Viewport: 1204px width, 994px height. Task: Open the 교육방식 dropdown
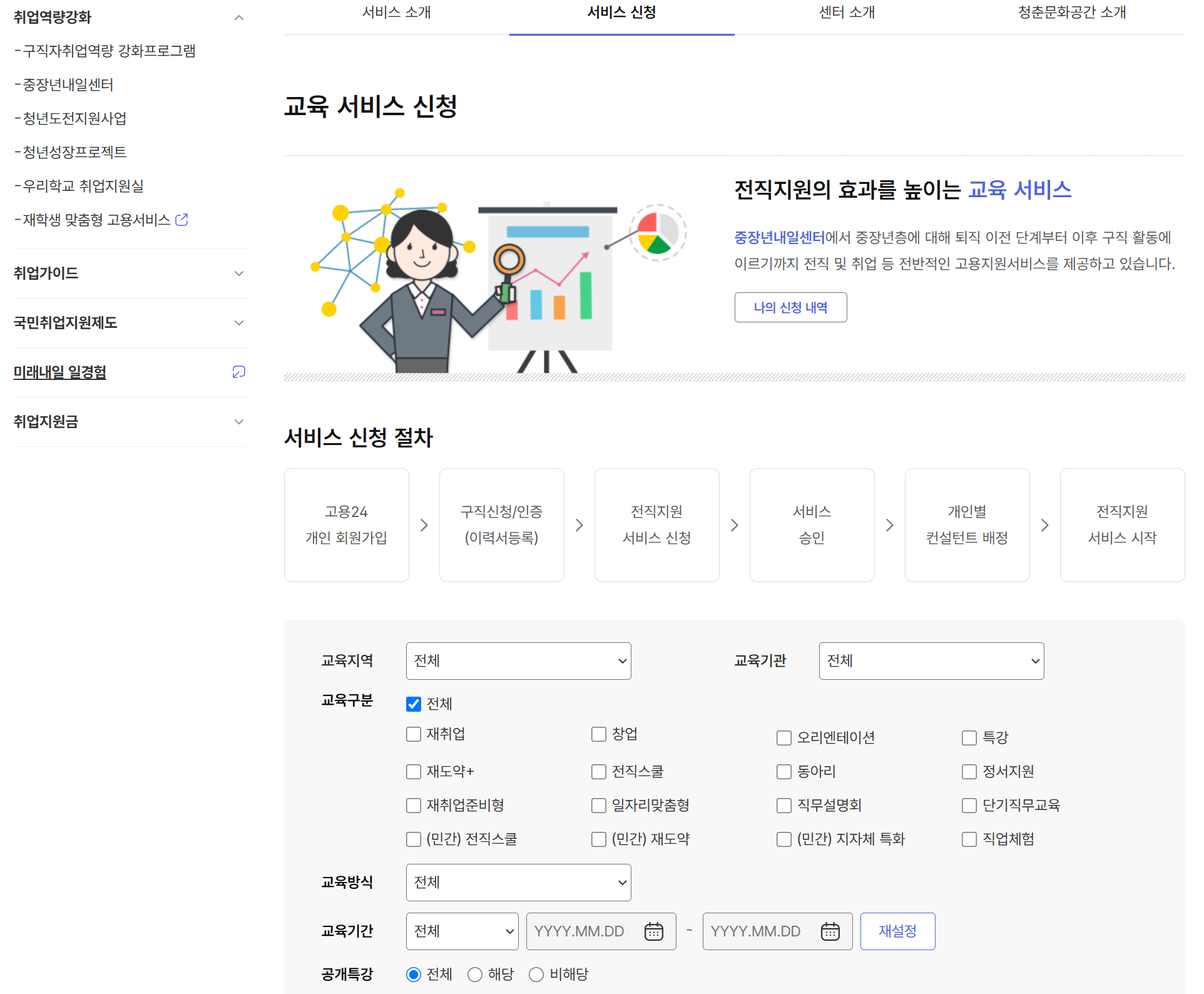(518, 882)
